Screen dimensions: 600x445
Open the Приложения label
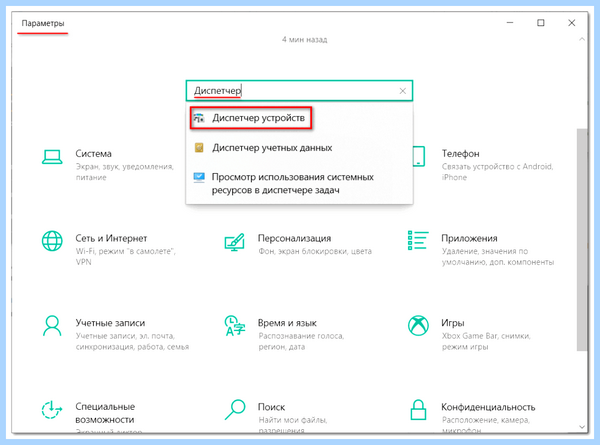click(x=469, y=238)
